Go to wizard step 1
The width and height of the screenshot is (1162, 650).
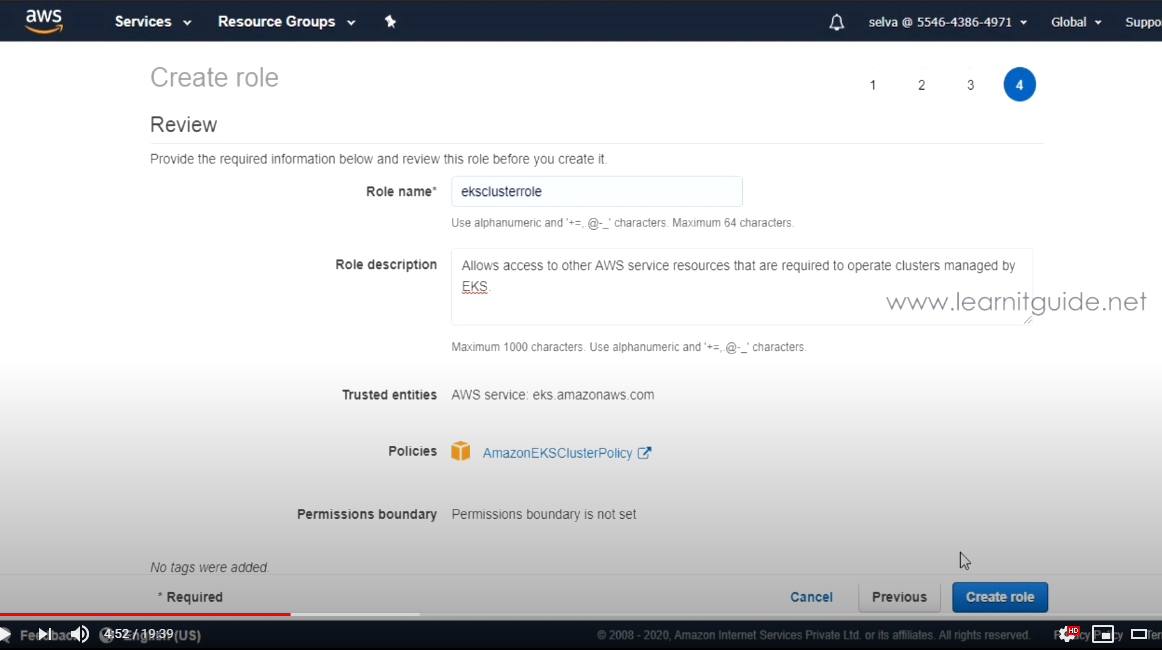point(873,85)
